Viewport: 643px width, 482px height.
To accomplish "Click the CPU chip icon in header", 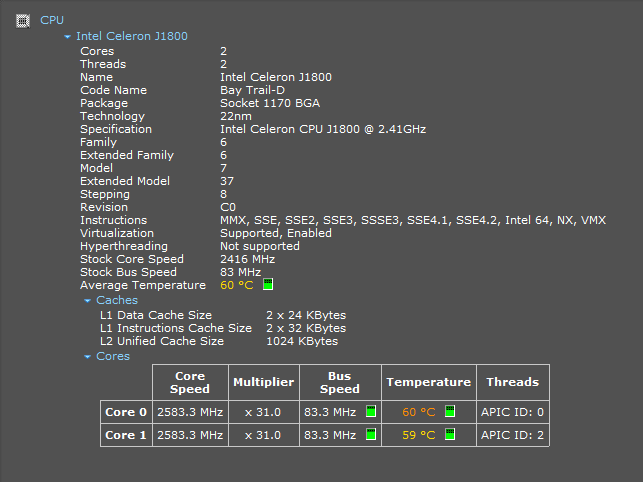I will pyautogui.click(x=23, y=21).
